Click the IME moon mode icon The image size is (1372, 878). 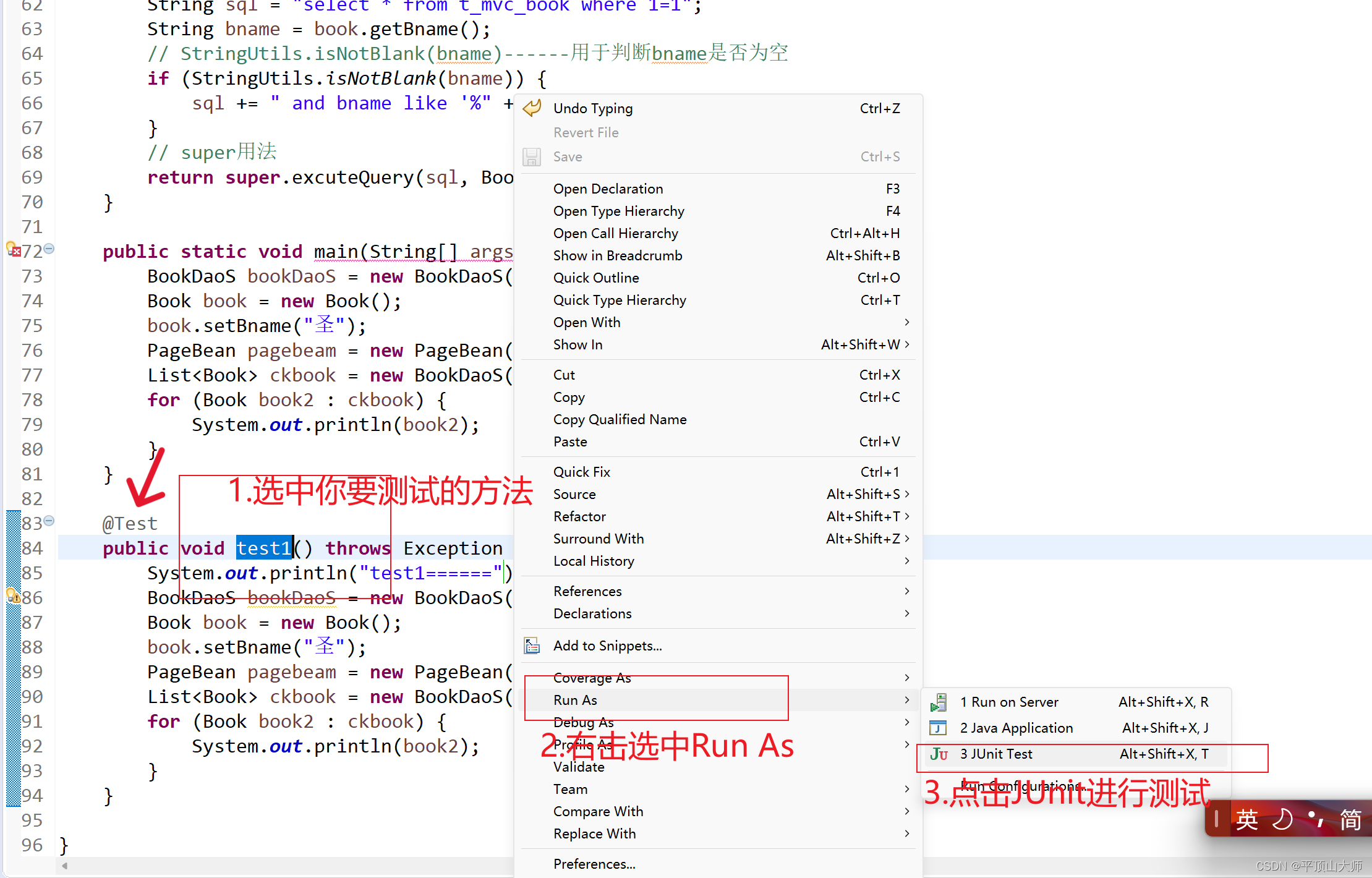[1283, 819]
